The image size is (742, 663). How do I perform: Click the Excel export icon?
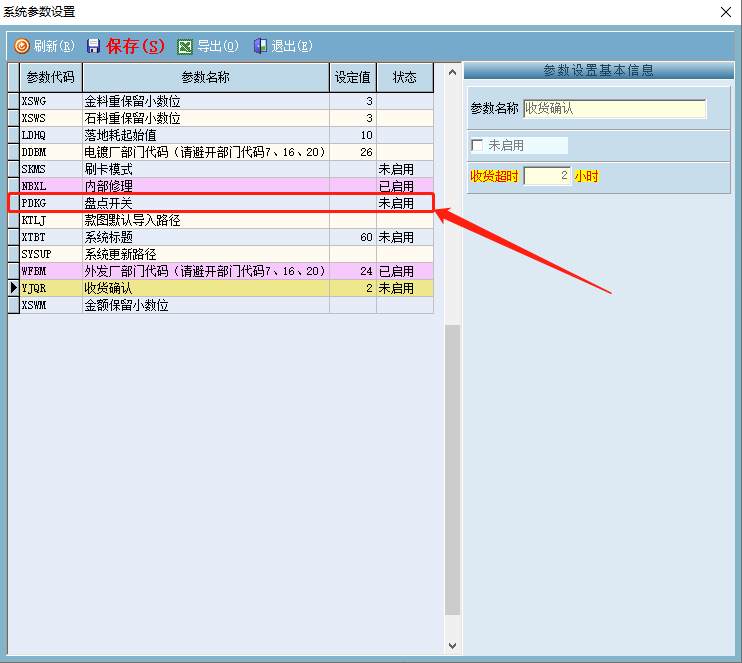(x=185, y=46)
